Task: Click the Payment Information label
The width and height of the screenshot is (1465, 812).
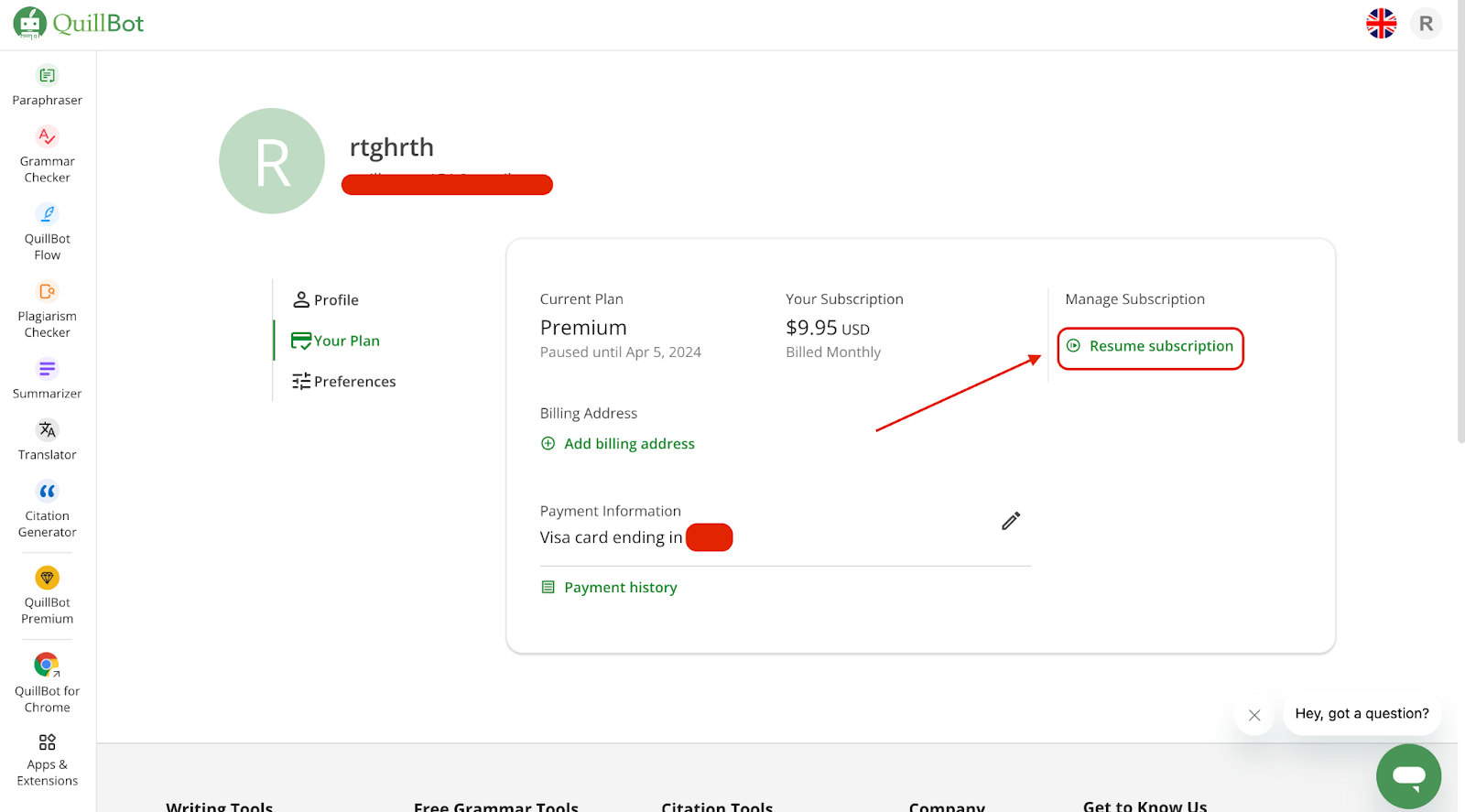Action: click(x=611, y=511)
